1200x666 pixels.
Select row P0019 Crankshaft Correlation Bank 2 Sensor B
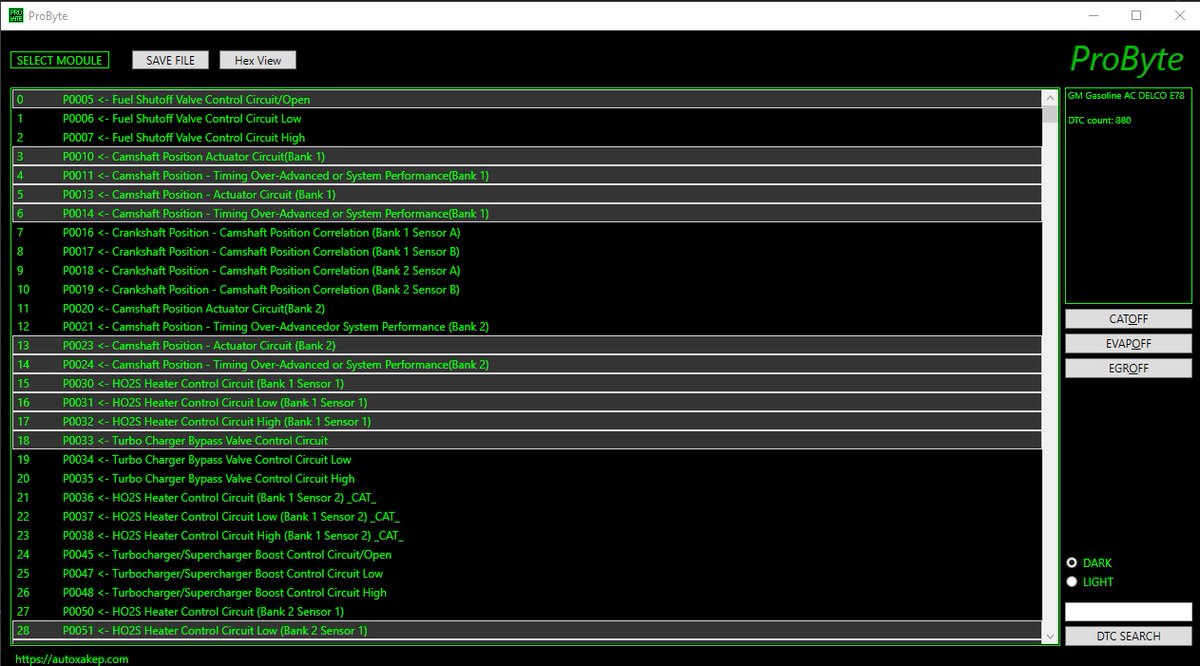[527, 290]
